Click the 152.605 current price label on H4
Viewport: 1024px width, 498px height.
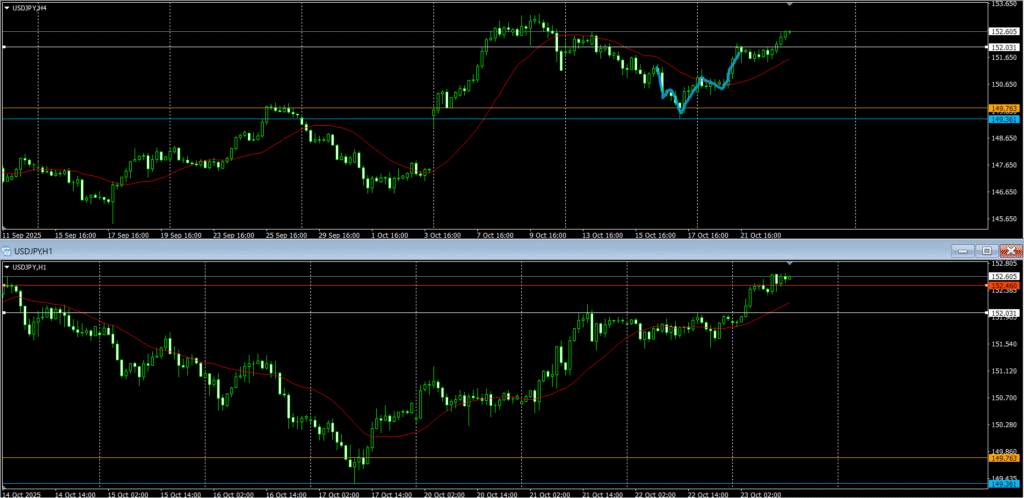(1003, 32)
